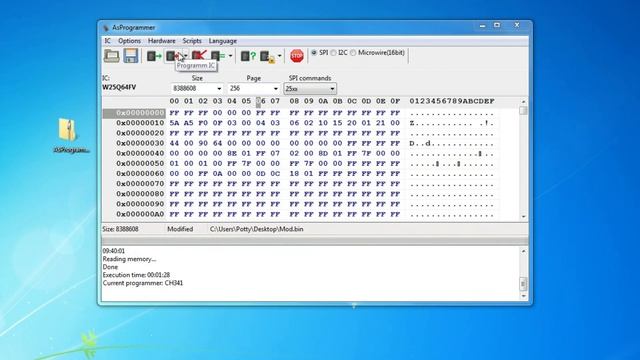The image size is (640, 360).
Task: Click the 00 column header in hex view
Action: 174,101
